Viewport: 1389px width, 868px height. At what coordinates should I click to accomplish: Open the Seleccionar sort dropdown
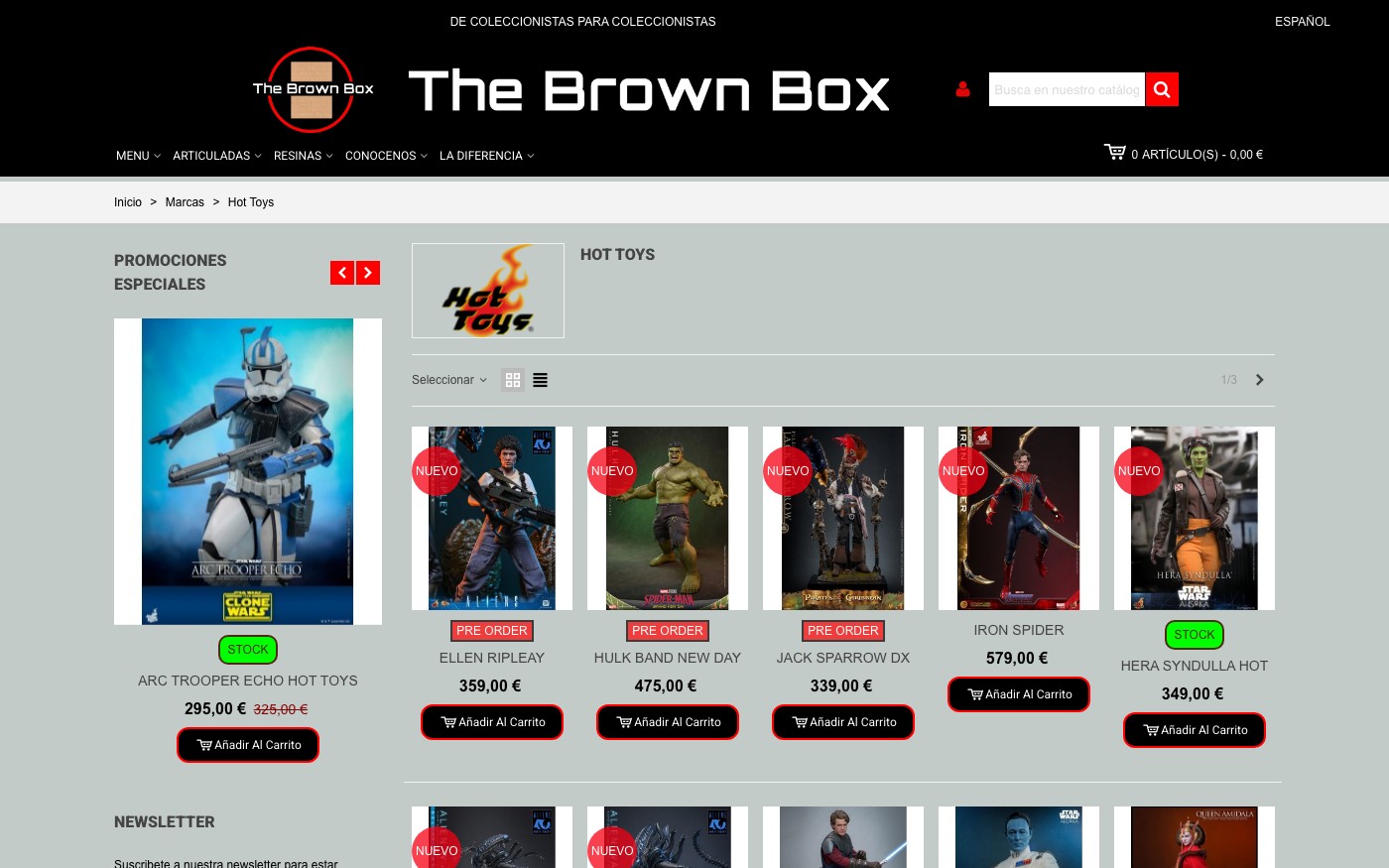[x=449, y=380]
